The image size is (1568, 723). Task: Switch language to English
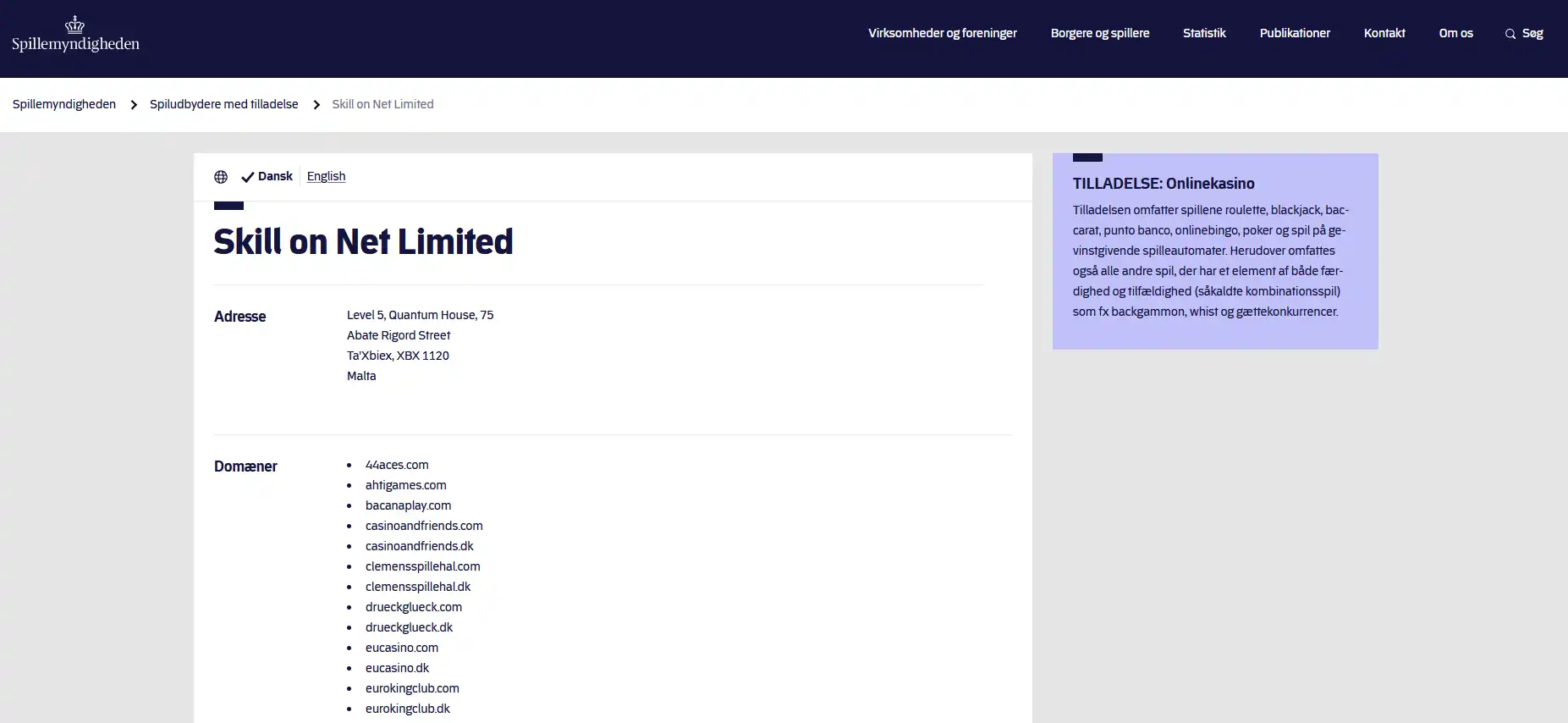click(326, 176)
